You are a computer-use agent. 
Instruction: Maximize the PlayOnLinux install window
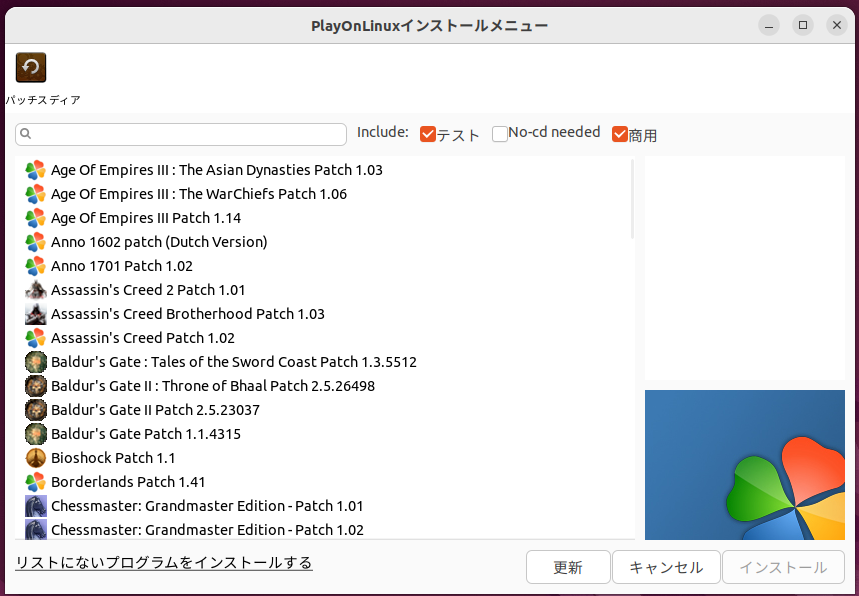(x=803, y=25)
